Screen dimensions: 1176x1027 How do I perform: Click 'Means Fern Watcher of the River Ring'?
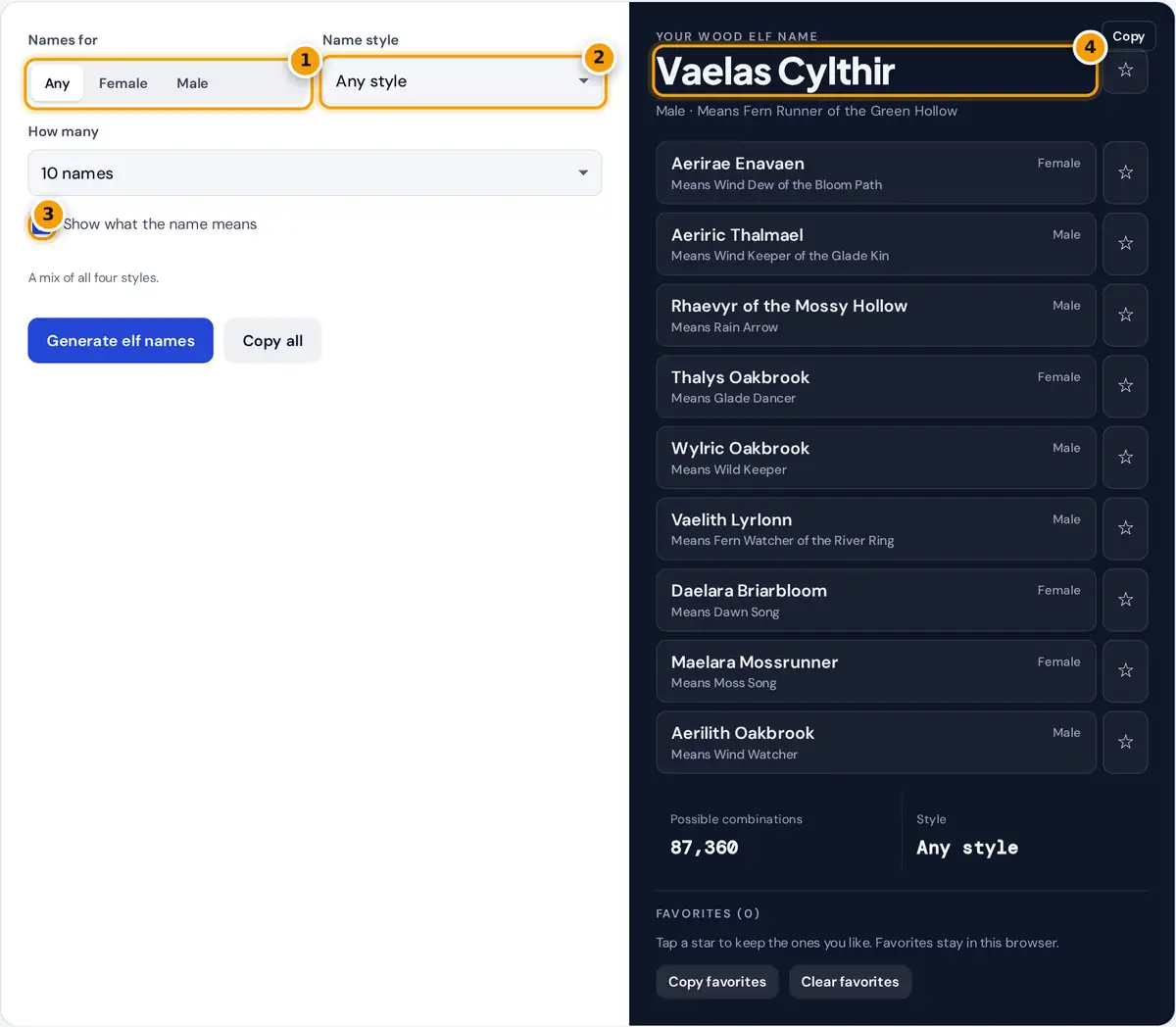point(782,541)
